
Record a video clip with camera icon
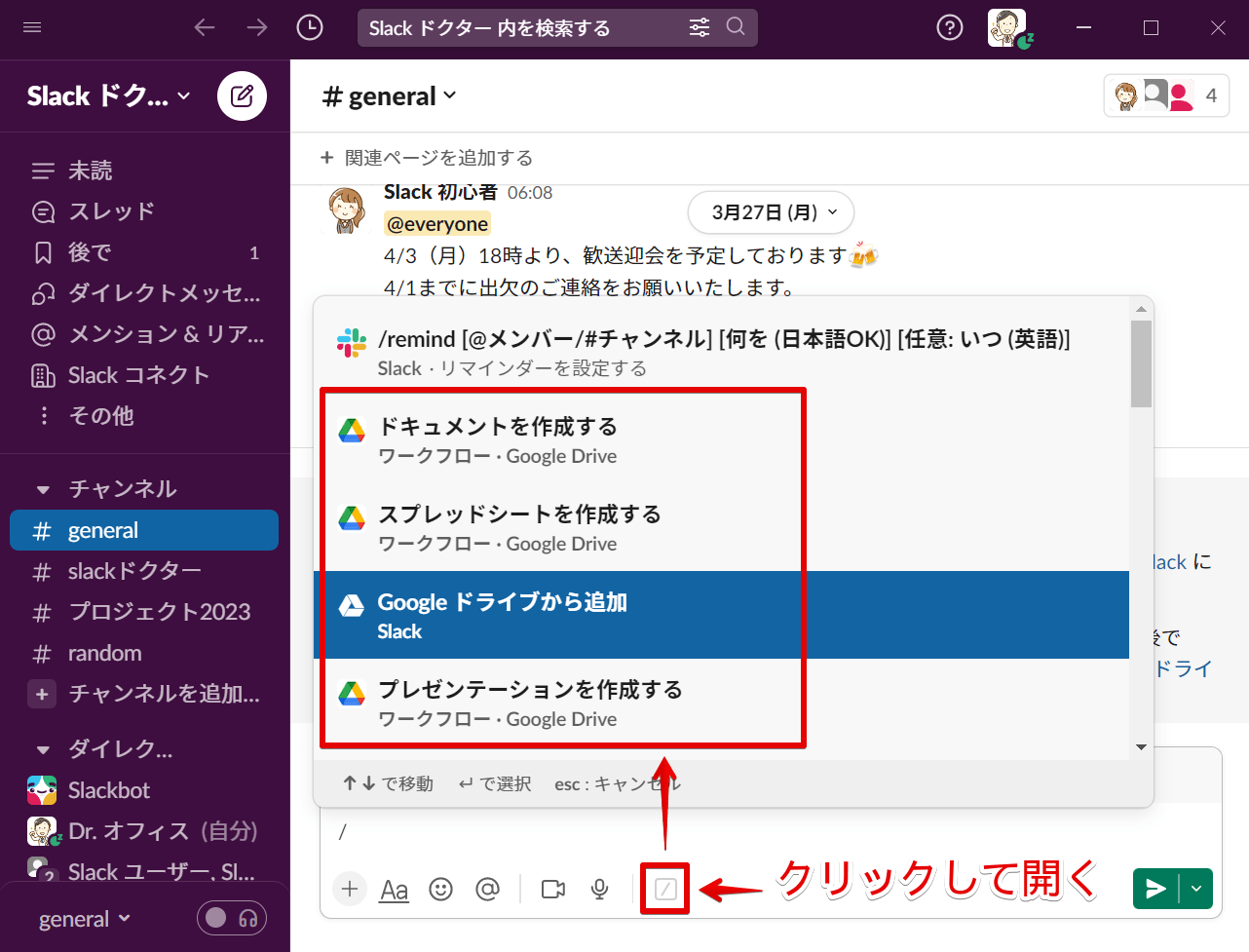(553, 889)
